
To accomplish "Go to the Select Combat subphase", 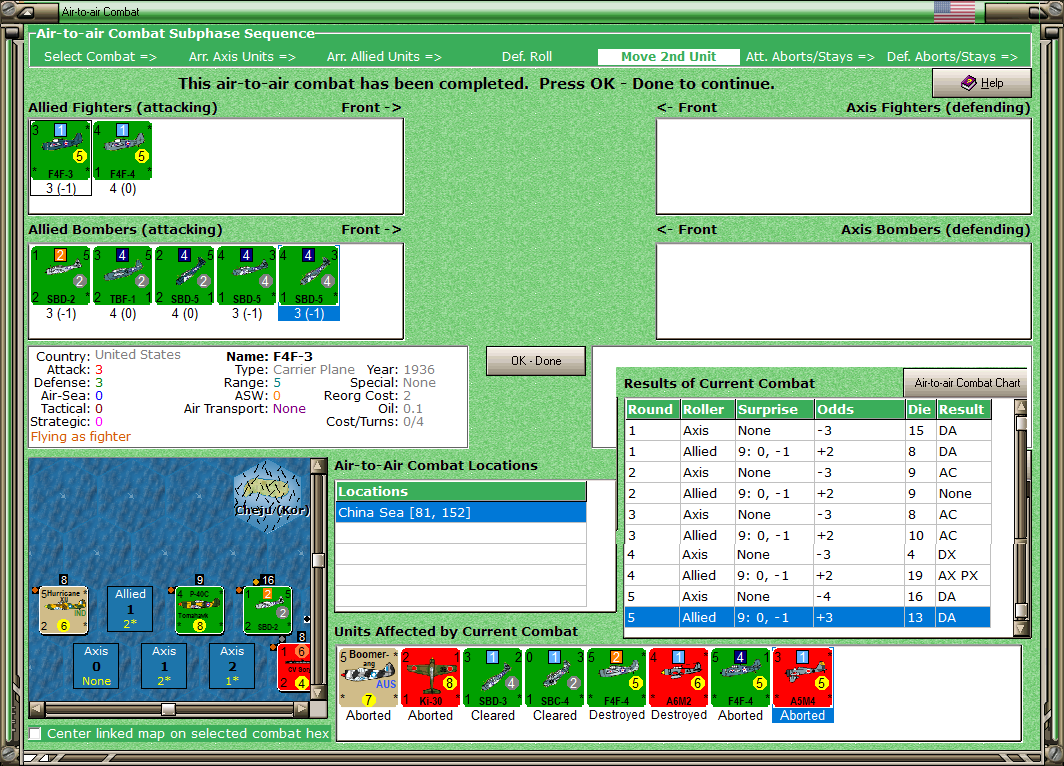I will pos(100,57).
